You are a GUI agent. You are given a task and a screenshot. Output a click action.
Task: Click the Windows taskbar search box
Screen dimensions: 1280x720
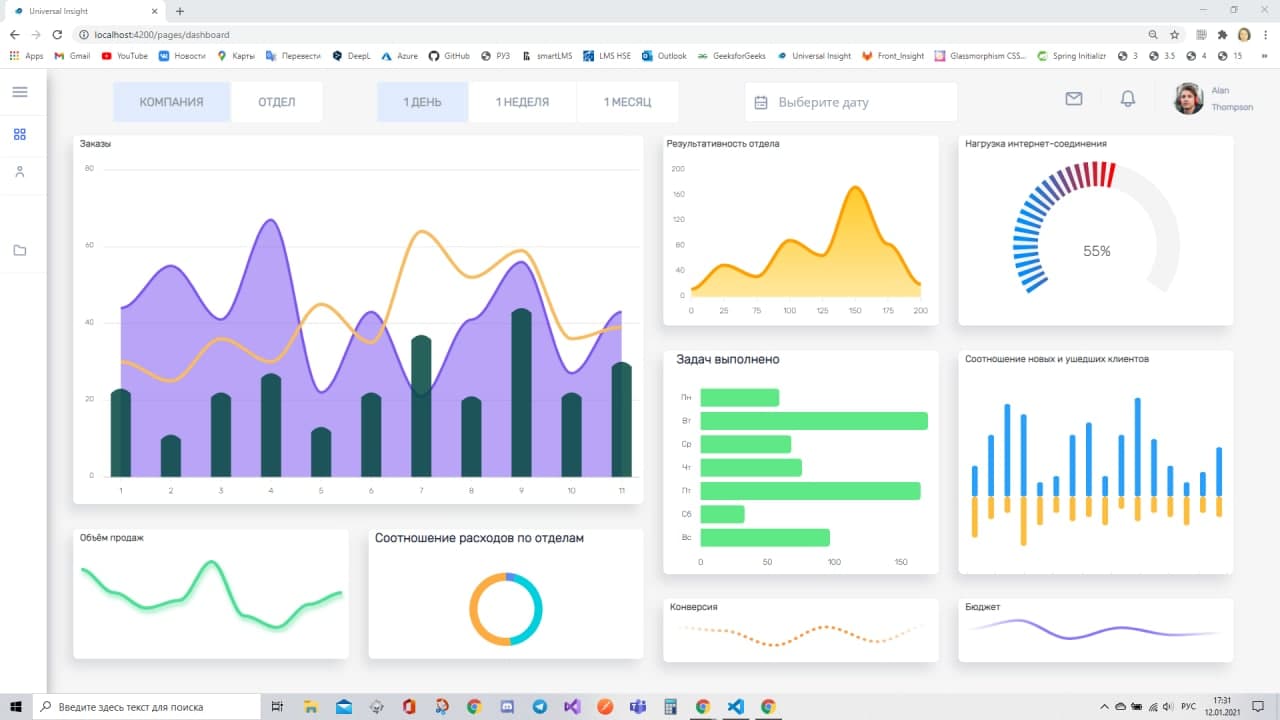point(148,706)
